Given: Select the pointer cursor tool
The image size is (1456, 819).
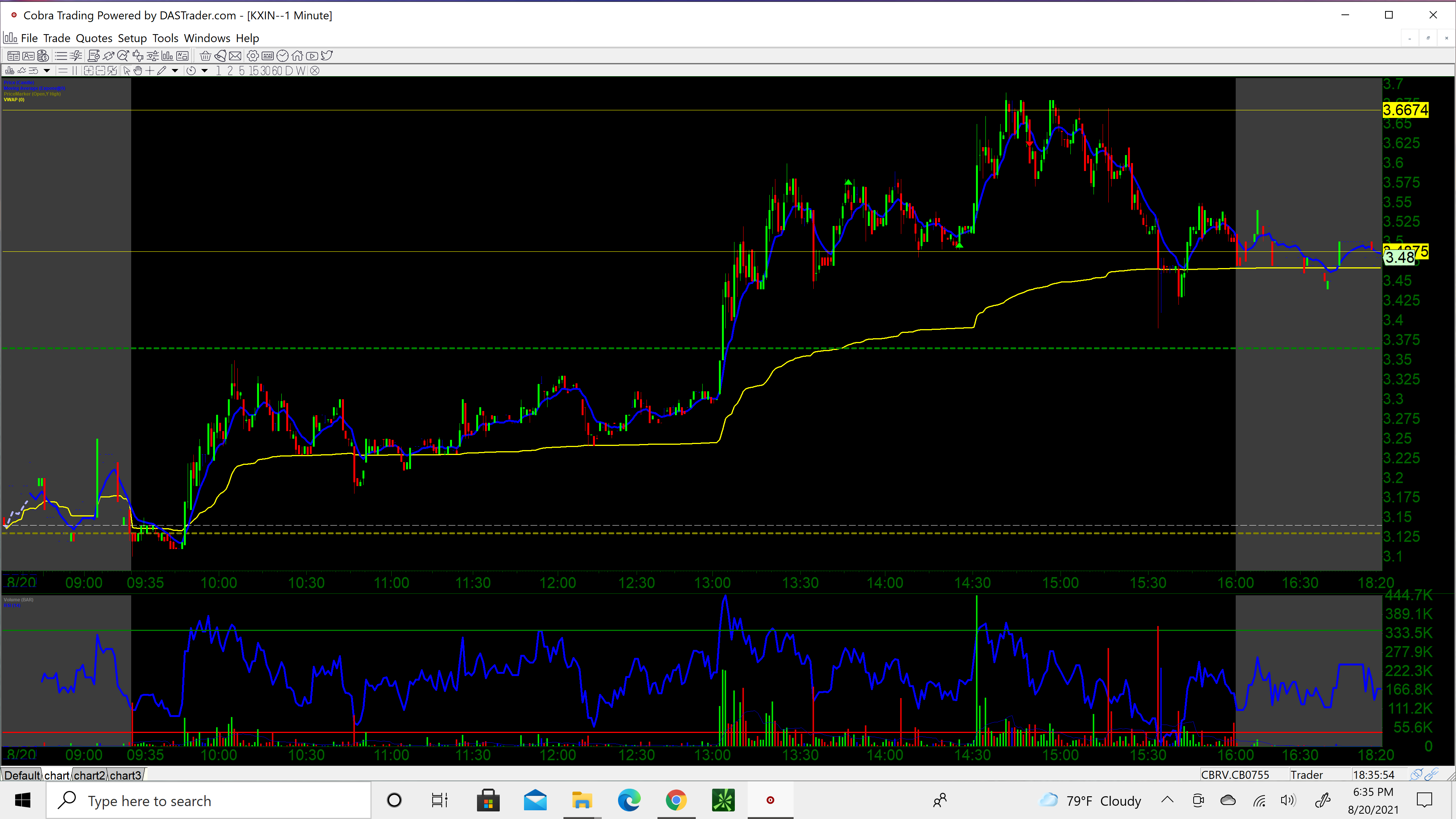Looking at the screenshot, I should point(127,71).
